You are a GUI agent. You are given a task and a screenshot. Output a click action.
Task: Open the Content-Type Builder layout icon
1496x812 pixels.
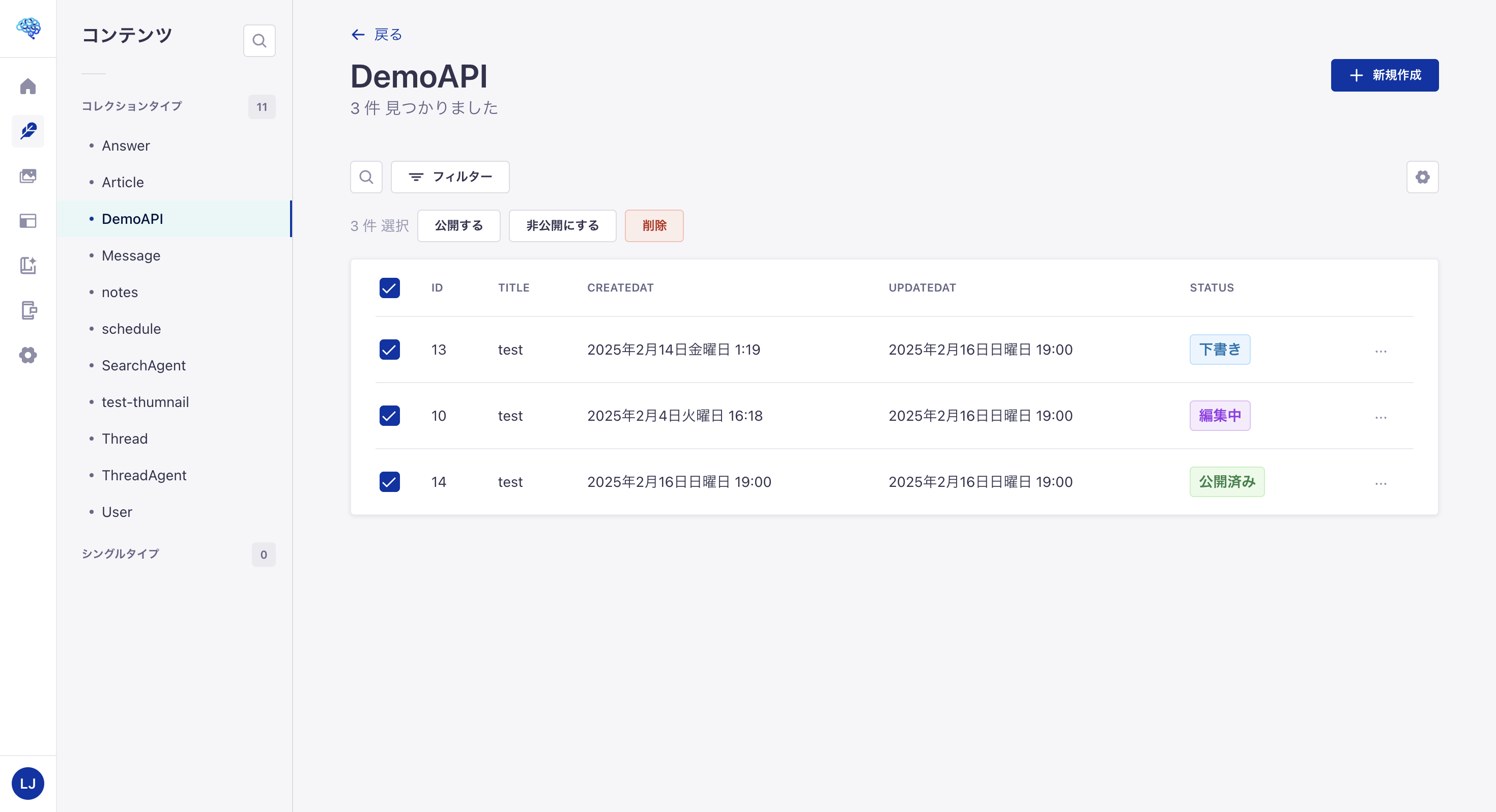28,221
